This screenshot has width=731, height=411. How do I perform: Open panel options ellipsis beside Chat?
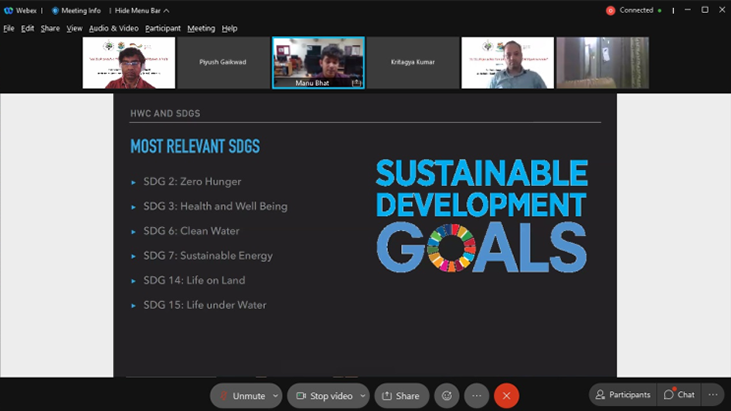click(713, 395)
